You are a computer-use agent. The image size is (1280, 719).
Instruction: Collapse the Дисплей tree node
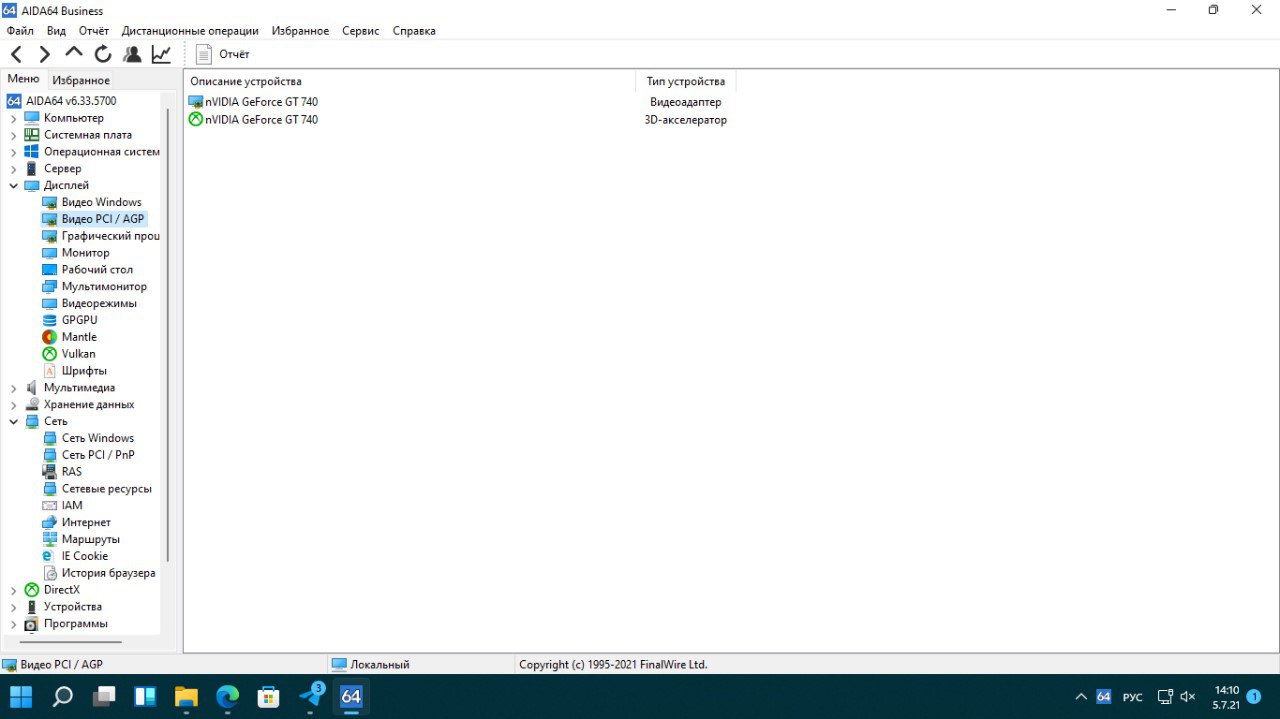click(x=13, y=186)
